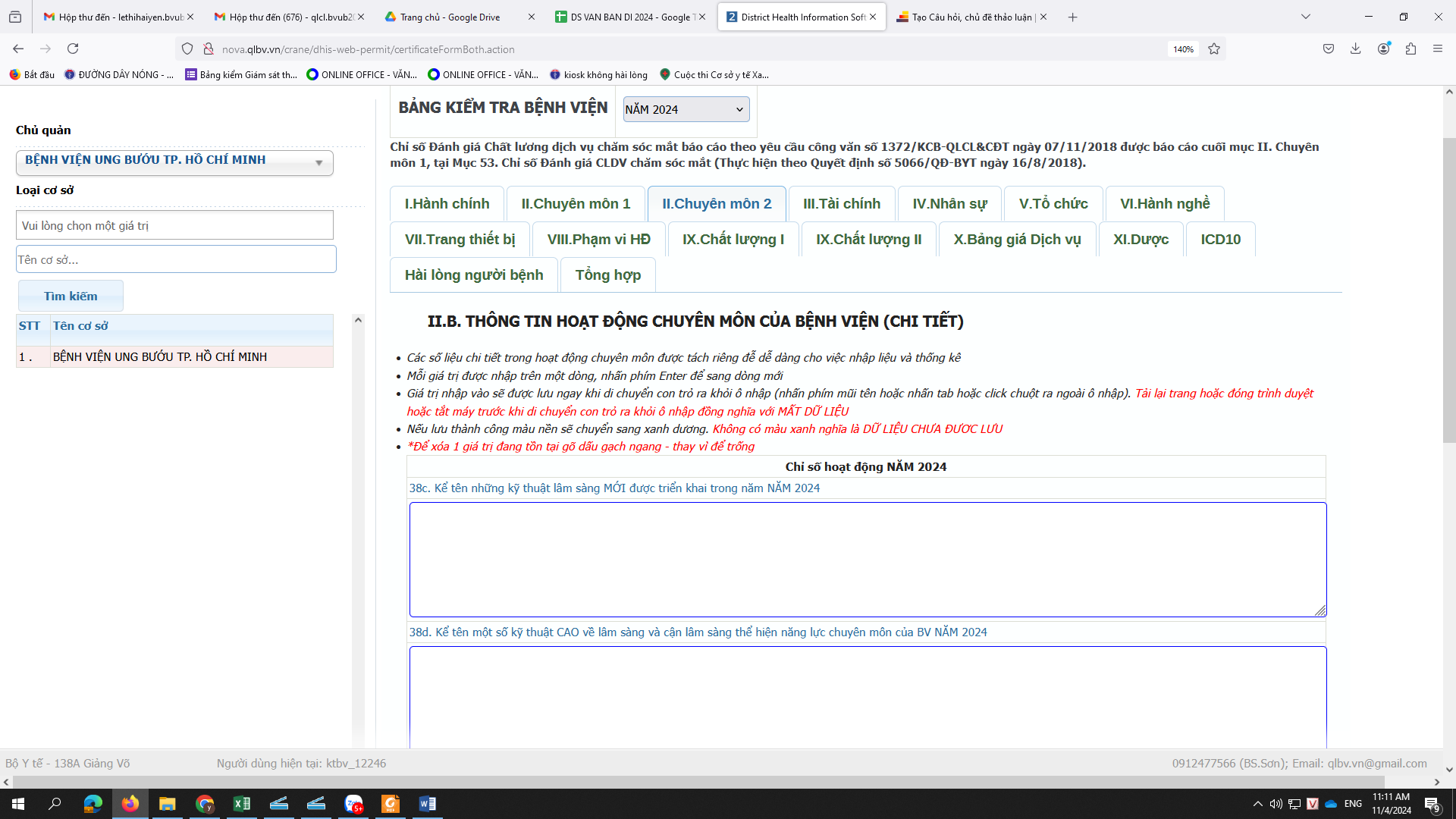This screenshot has height=819, width=1456.
Task: Open the Chủ quản hospital dropdown
Action: click(174, 162)
